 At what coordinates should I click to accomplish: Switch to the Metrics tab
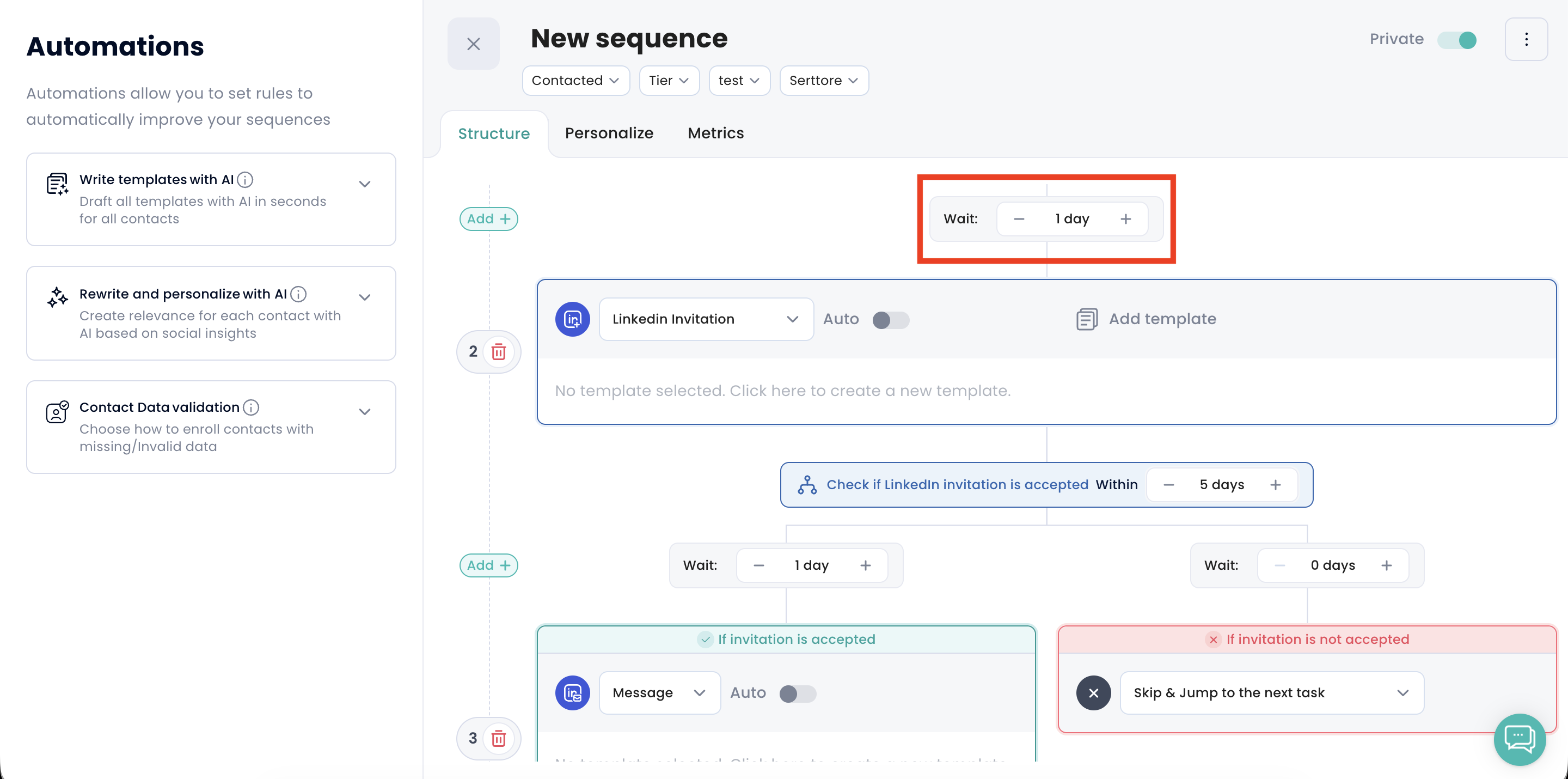715,133
